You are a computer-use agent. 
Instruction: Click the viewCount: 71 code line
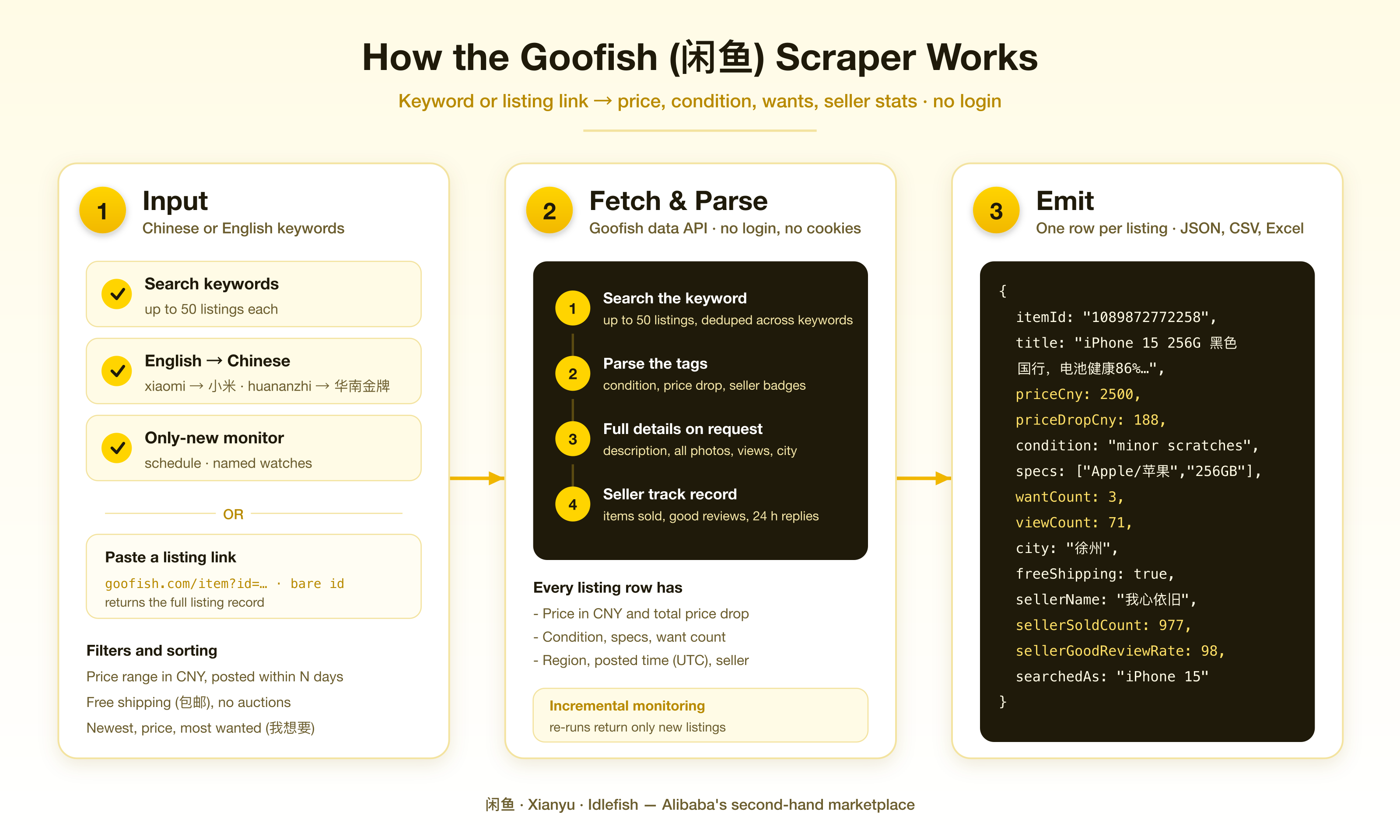coord(1074,522)
